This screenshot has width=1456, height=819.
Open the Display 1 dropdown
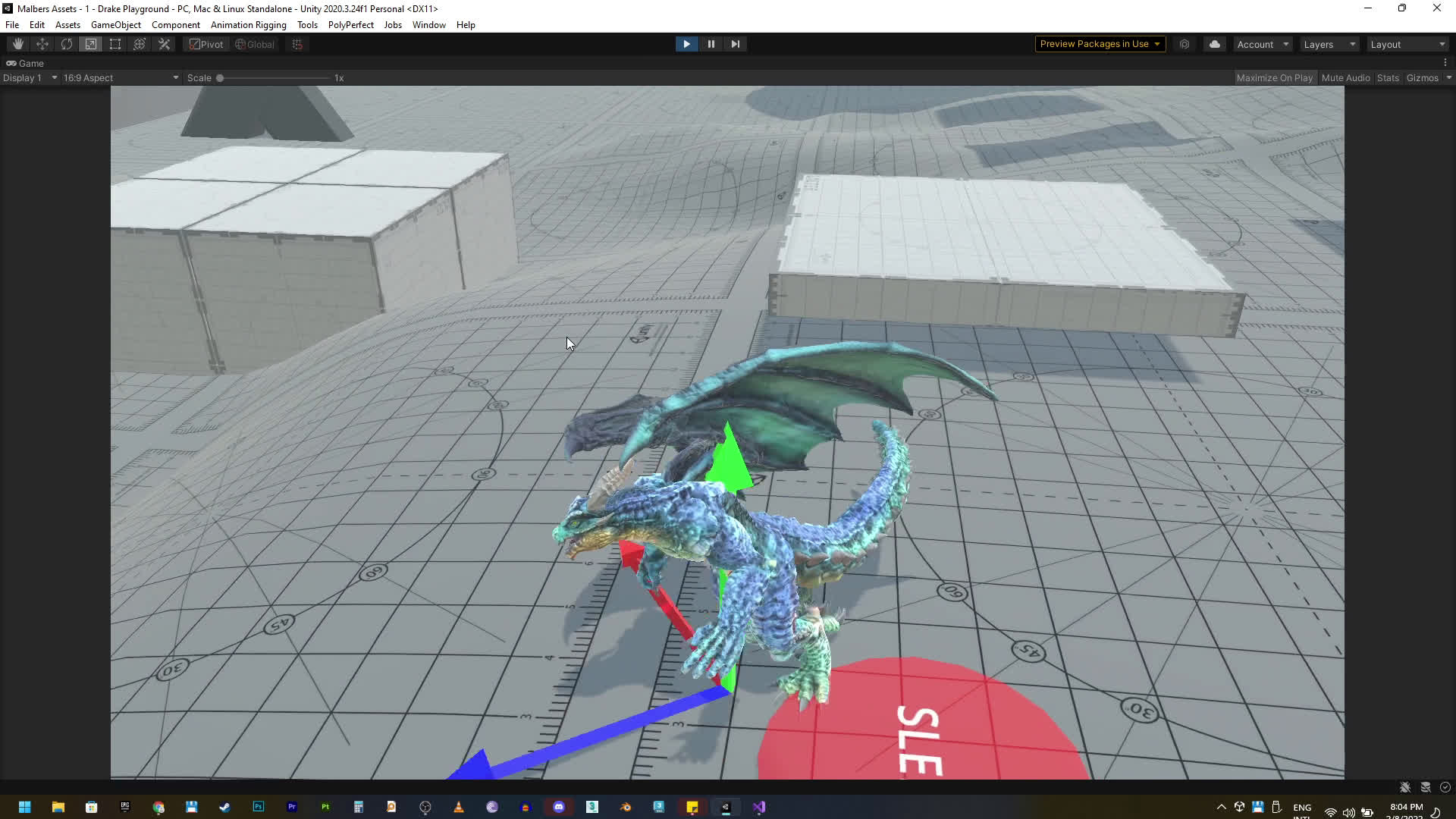(x=30, y=78)
